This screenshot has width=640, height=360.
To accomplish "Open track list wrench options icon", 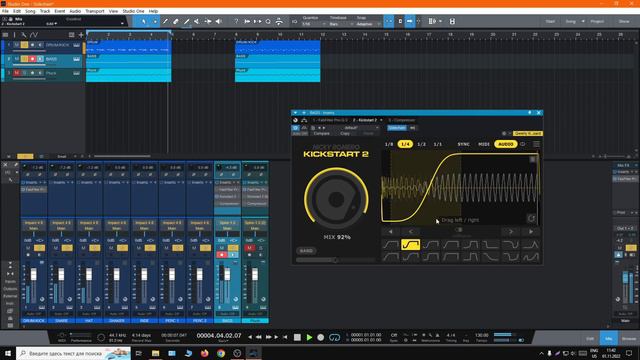I will [x=24, y=35].
